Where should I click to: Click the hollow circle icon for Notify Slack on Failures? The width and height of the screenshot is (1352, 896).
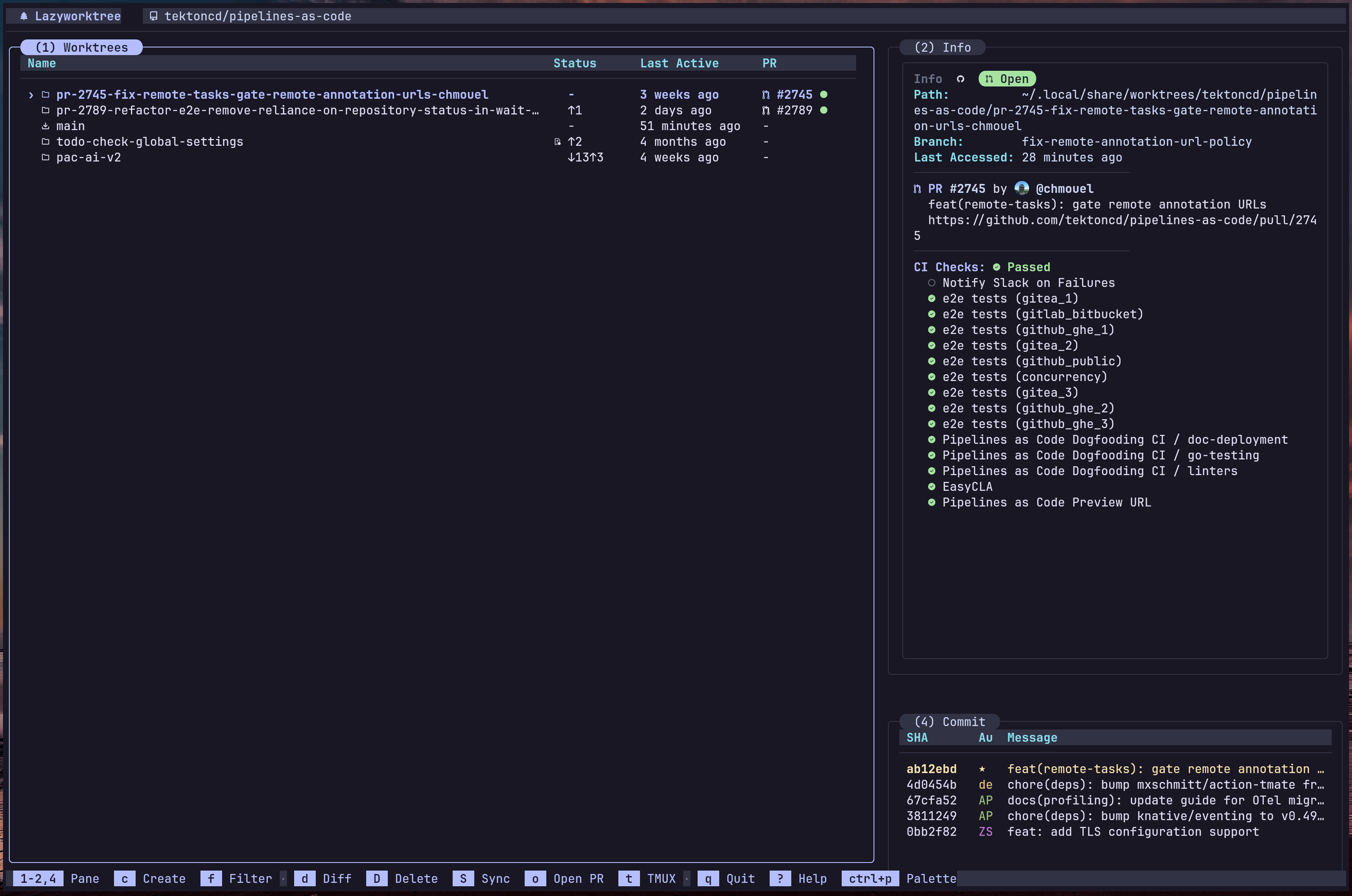click(932, 283)
